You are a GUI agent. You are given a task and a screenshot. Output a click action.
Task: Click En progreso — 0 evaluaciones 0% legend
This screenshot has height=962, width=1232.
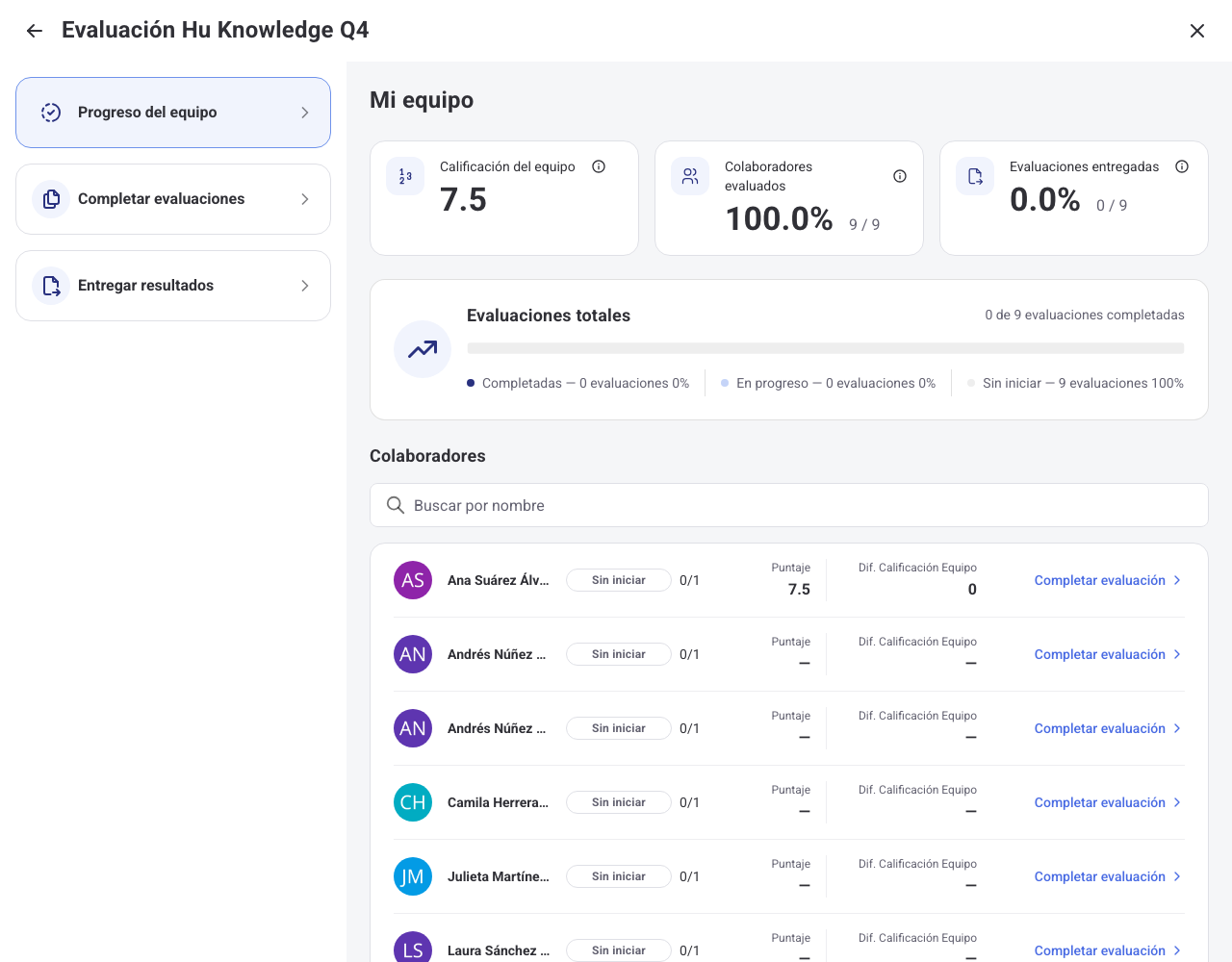828,383
